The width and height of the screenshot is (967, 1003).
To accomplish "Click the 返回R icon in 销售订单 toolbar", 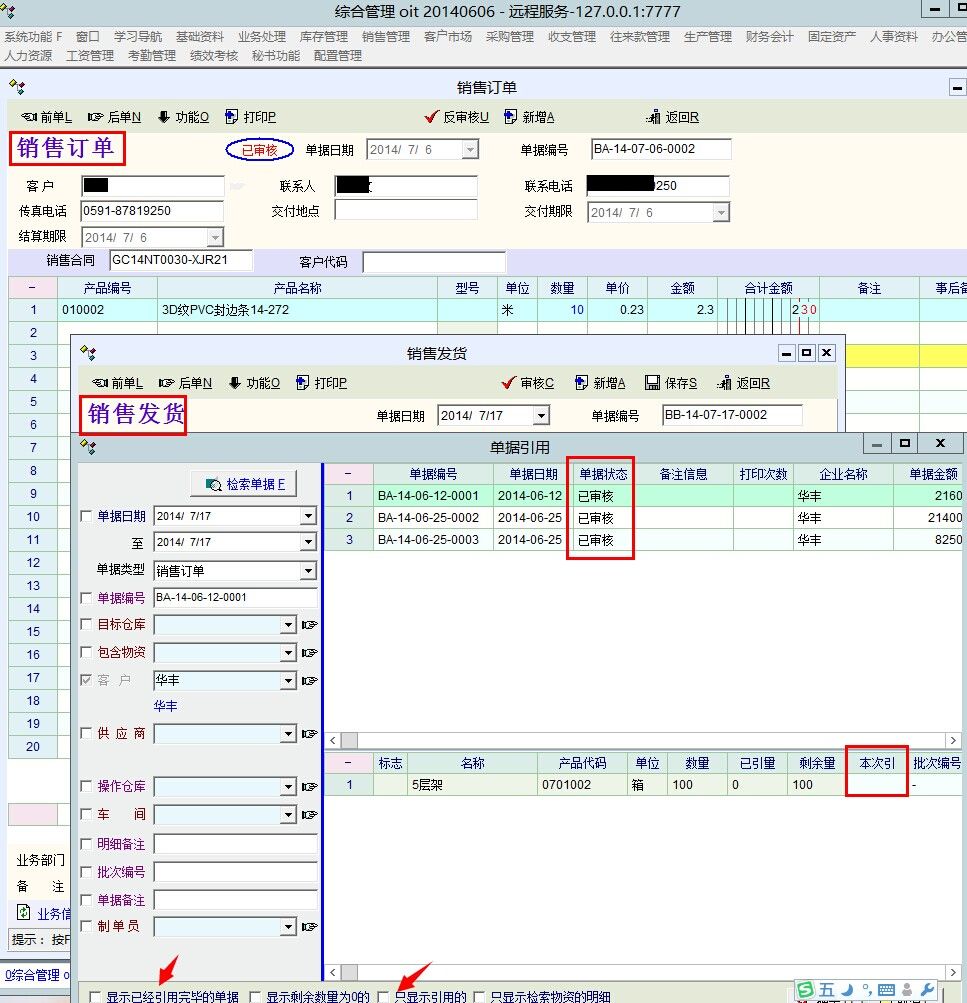I will [654, 117].
